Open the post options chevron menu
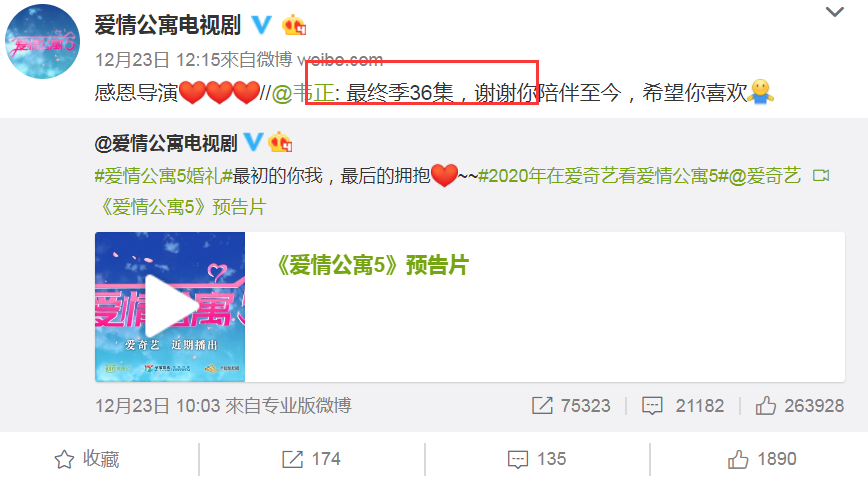 pos(834,12)
